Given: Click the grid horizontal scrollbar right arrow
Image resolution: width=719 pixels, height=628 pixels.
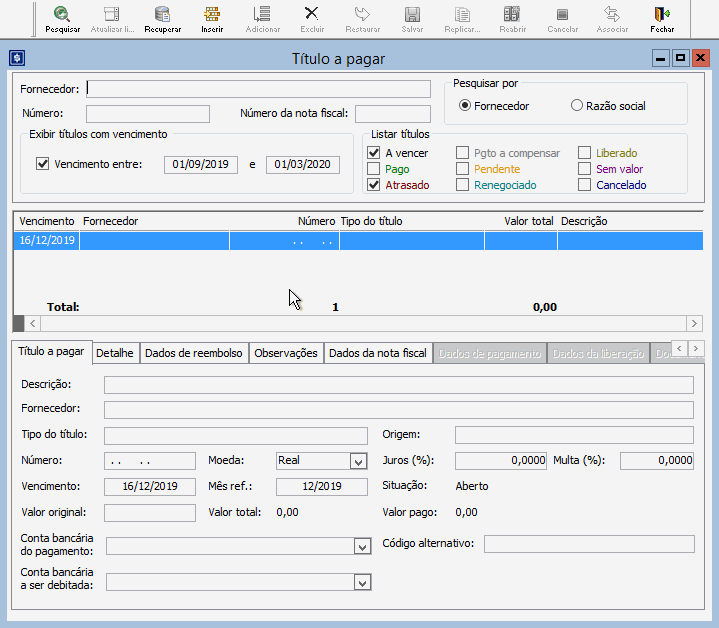Looking at the screenshot, I should click(695, 324).
